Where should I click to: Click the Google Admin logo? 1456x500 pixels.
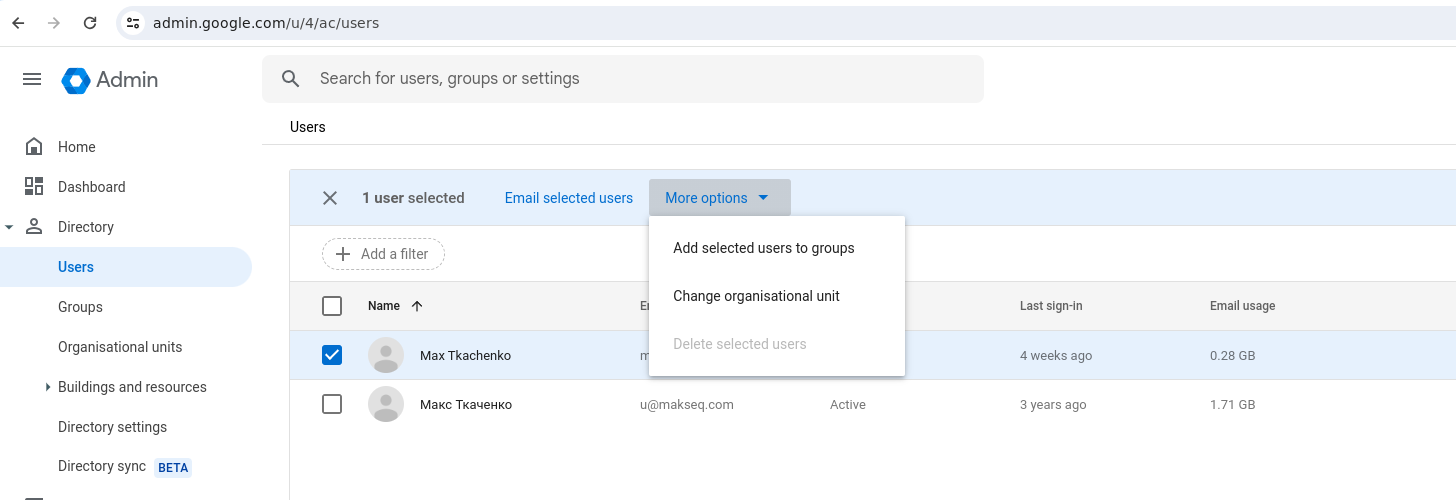tap(76, 80)
